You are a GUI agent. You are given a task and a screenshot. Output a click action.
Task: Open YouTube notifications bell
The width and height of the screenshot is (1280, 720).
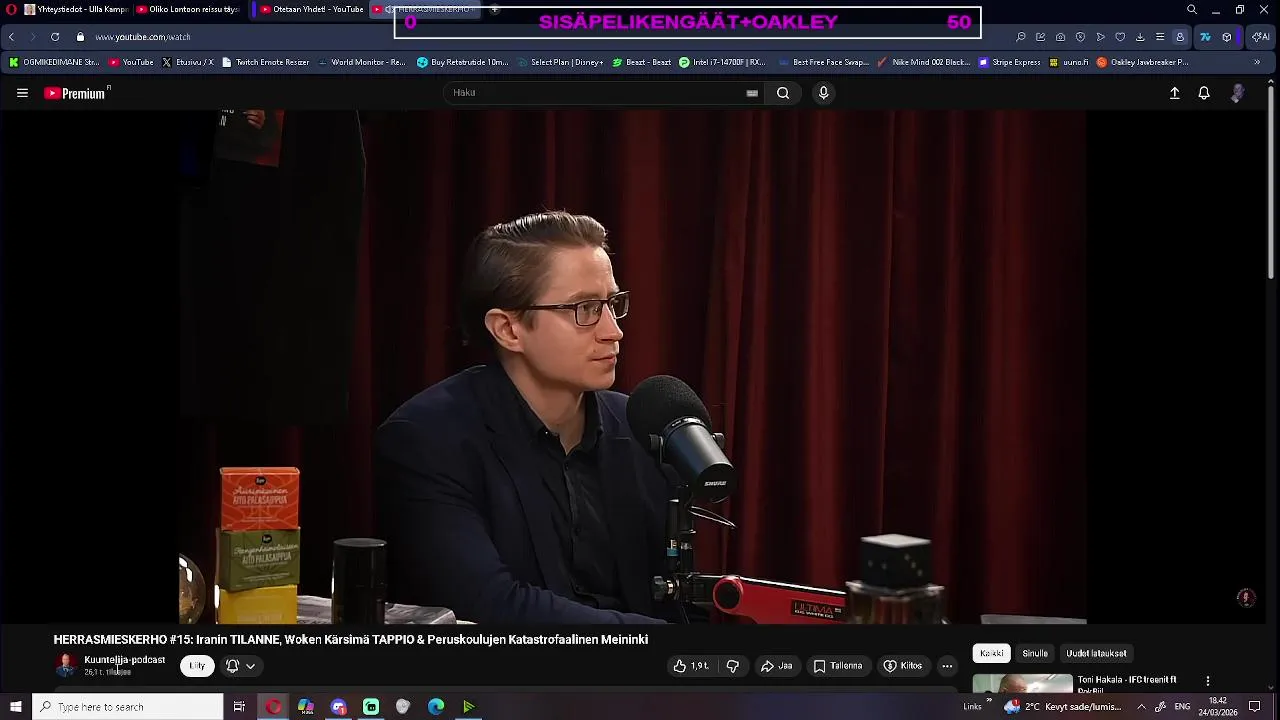pos(1204,93)
